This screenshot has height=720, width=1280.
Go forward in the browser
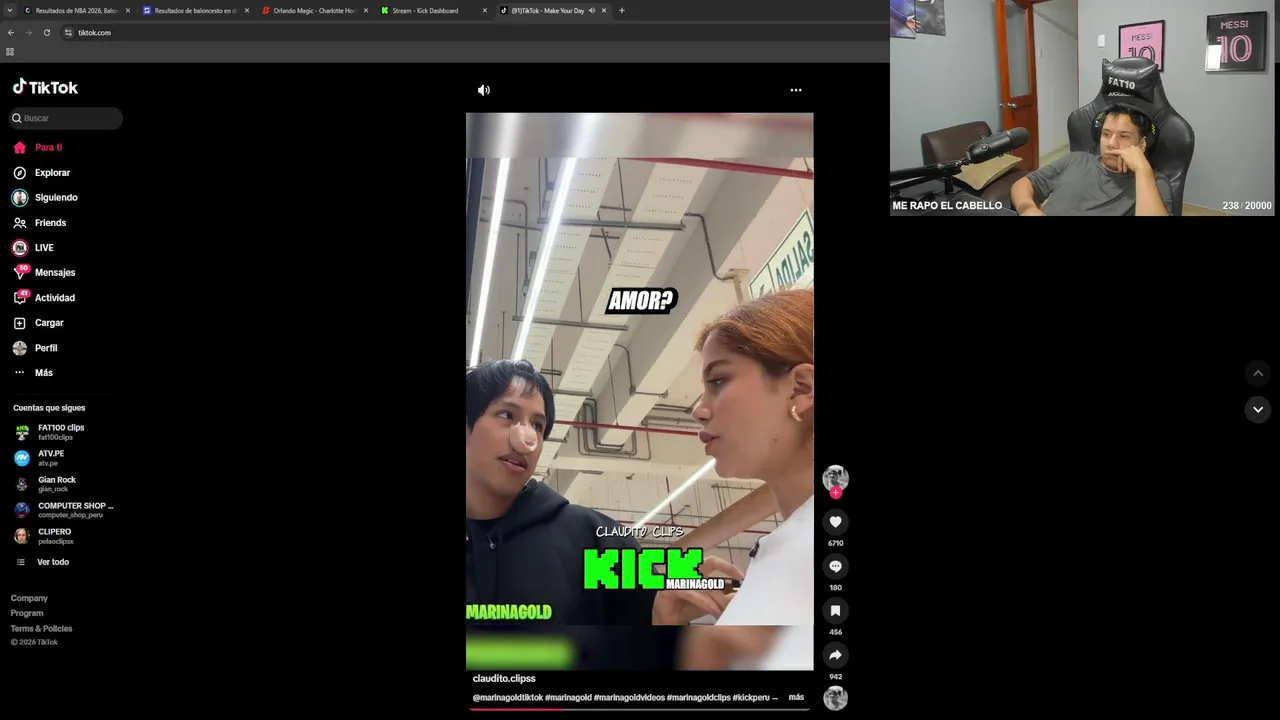pos(28,33)
